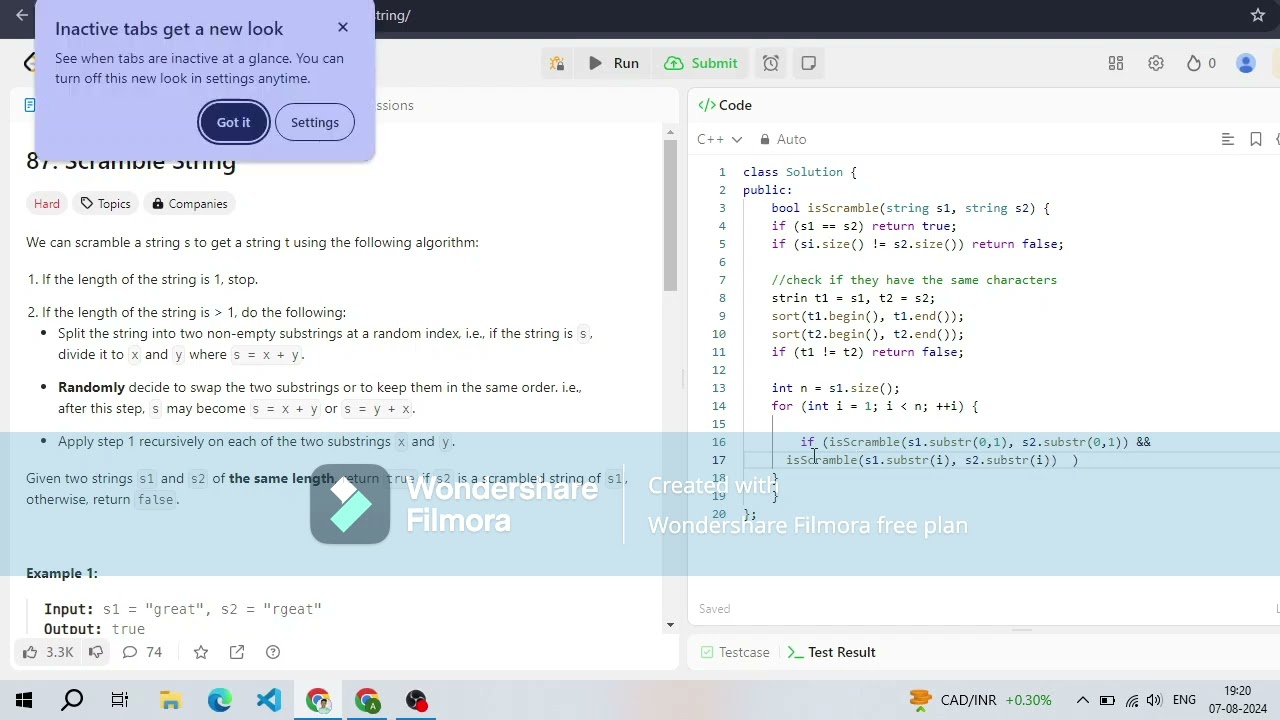Screen dimensions: 1280x720
Task: Open the CAD/INR widget in taskbar
Action: click(980, 700)
